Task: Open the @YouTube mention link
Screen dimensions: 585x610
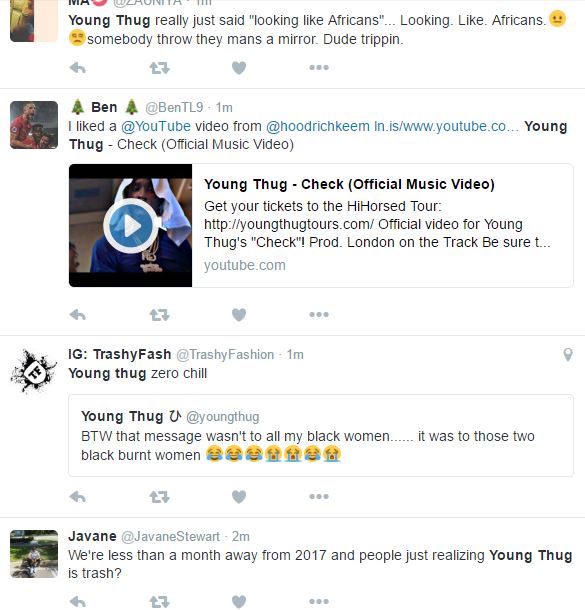Action: (x=156, y=126)
